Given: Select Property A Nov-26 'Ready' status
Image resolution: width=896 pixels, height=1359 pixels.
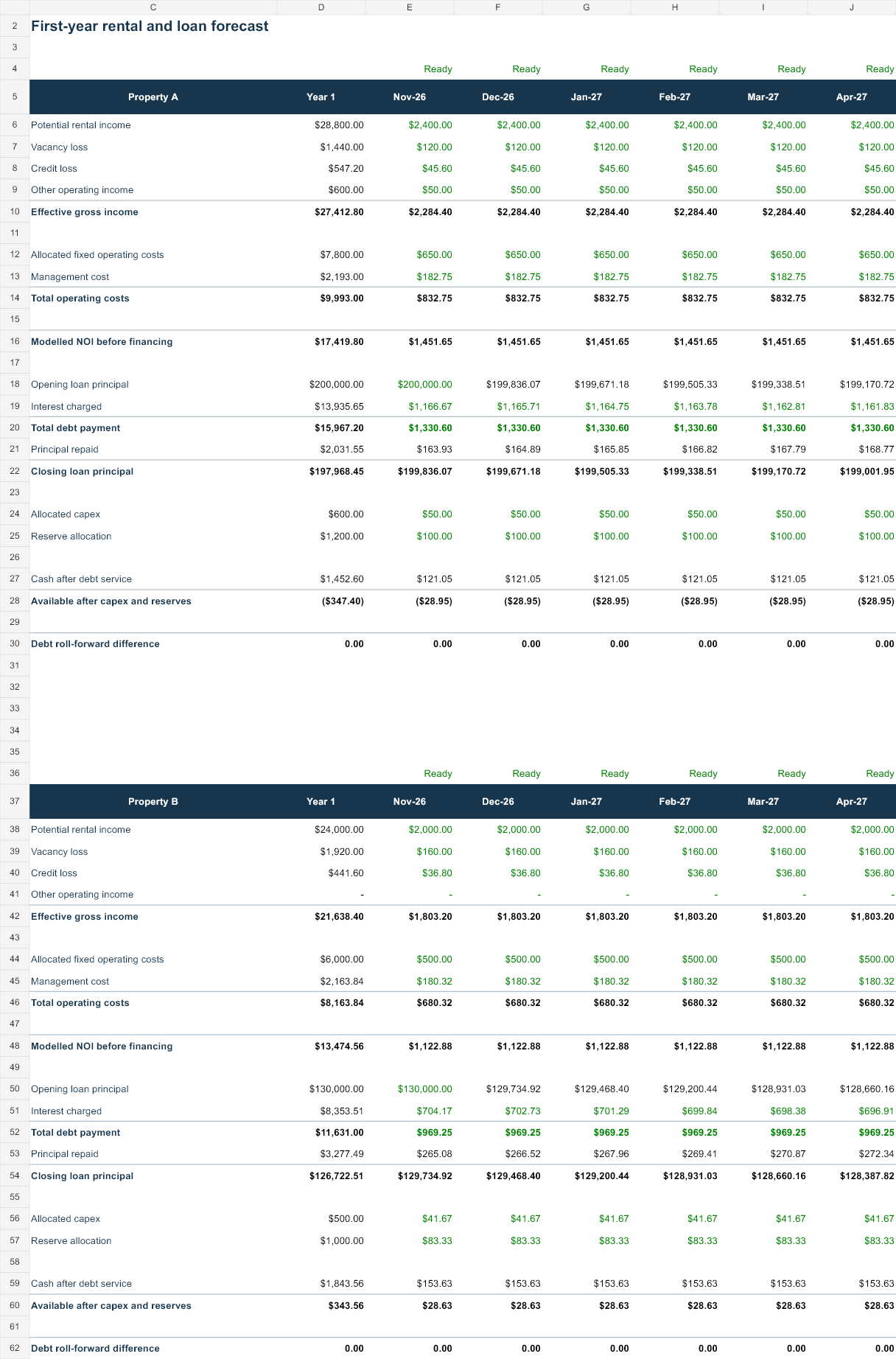Looking at the screenshot, I should tap(438, 69).
